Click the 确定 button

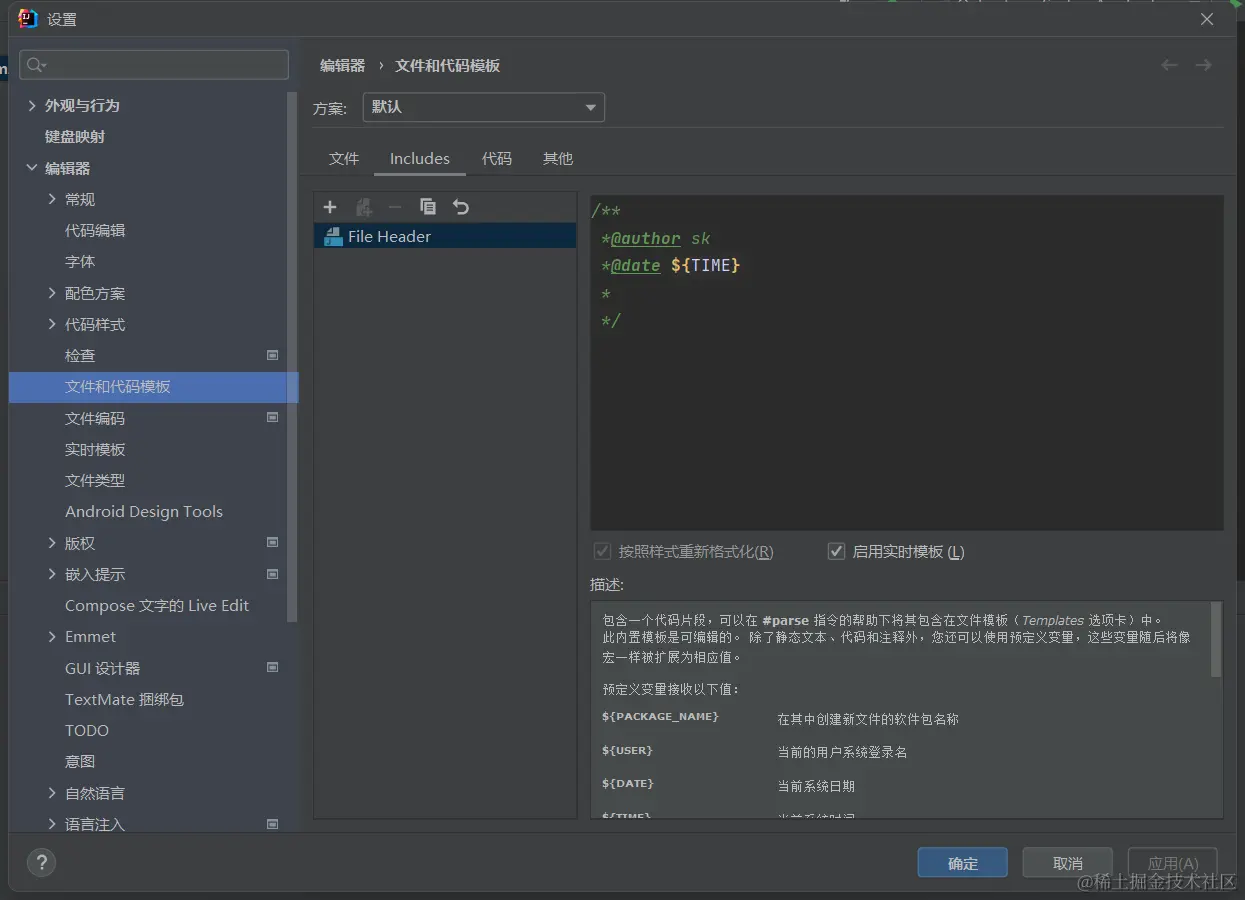(x=963, y=863)
